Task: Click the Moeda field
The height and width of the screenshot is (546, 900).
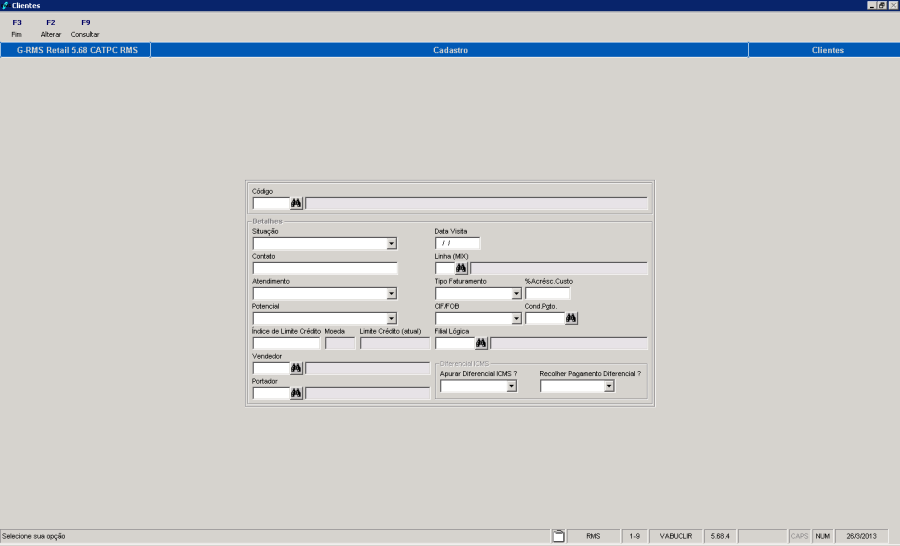Action: pos(340,343)
